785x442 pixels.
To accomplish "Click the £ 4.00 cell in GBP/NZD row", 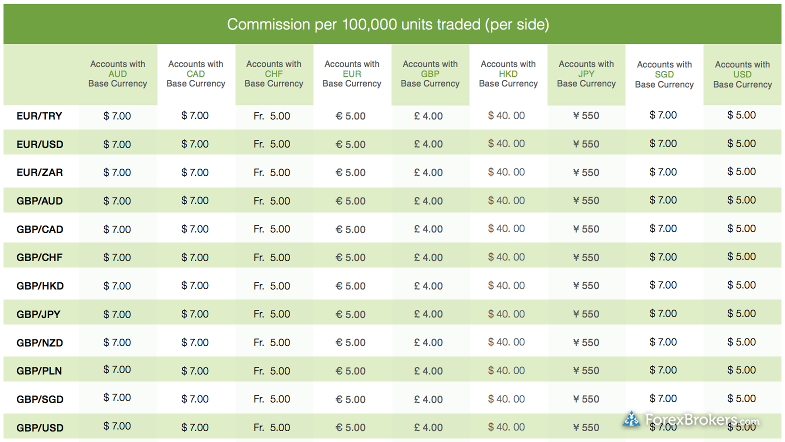I will [x=429, y=342].
